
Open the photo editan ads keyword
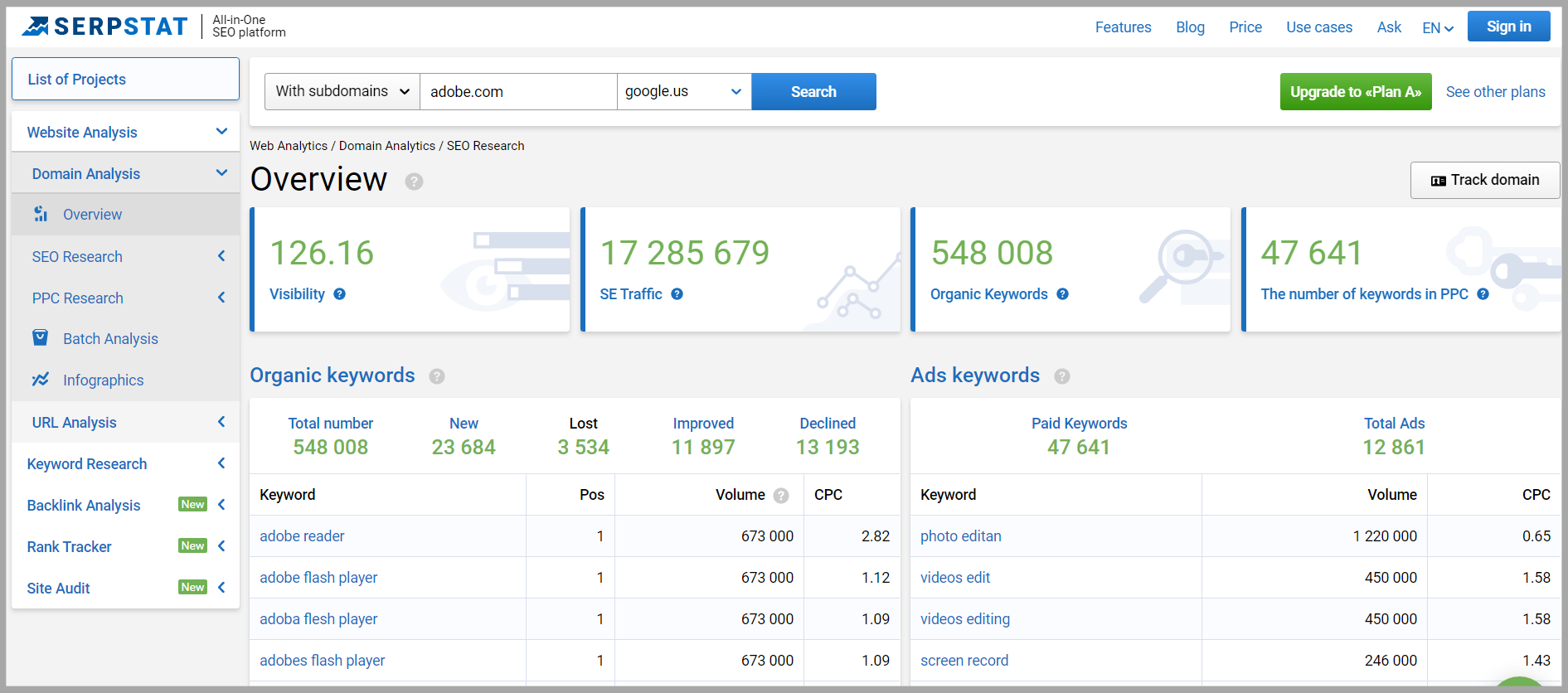[x=960, y=536]
